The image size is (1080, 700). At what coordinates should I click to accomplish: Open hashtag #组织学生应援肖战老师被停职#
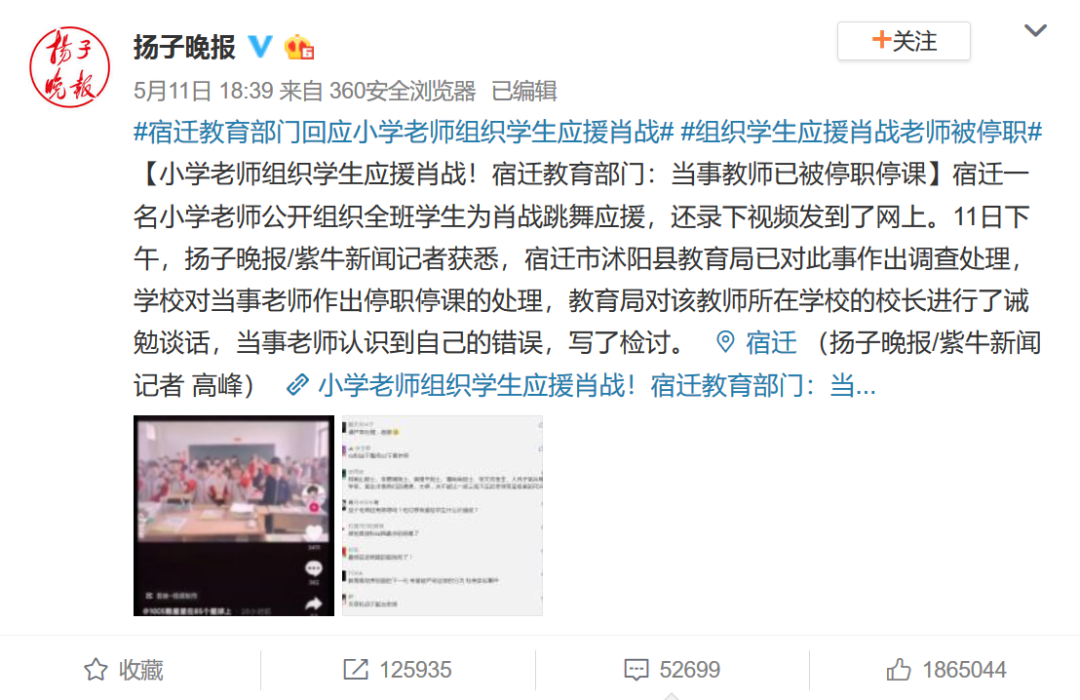861,132
